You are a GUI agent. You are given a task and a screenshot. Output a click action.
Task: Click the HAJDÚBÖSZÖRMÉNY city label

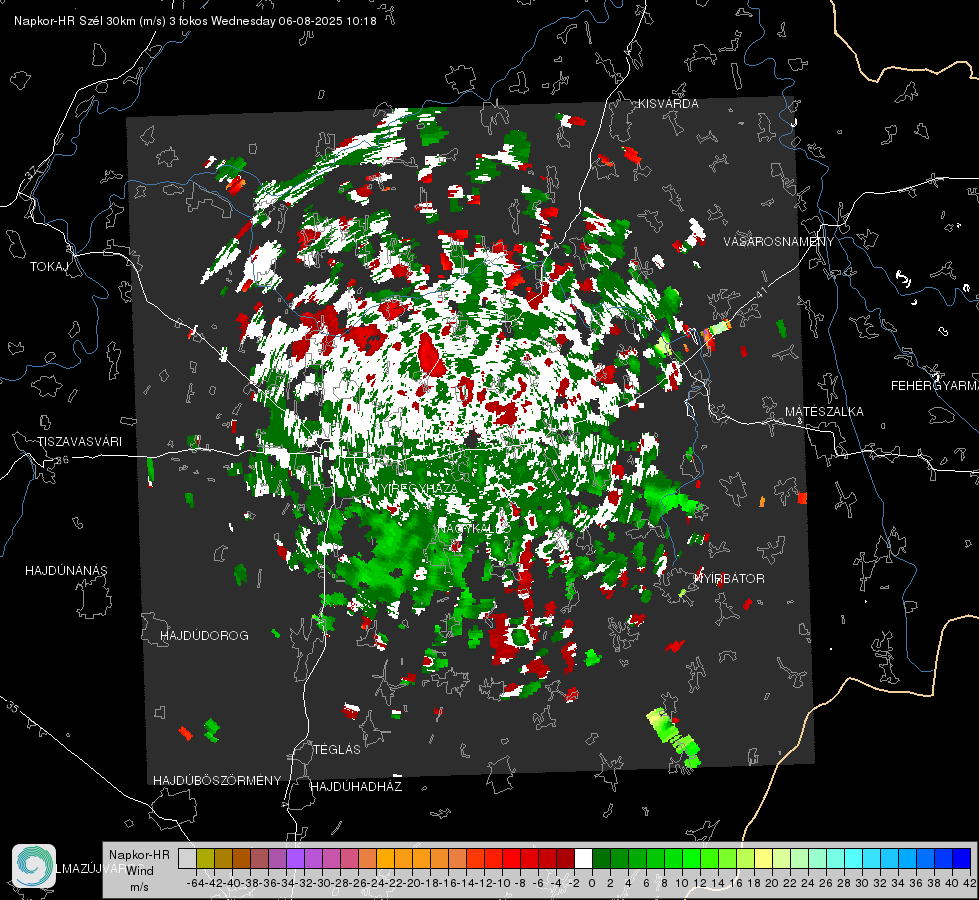(217, 781)
